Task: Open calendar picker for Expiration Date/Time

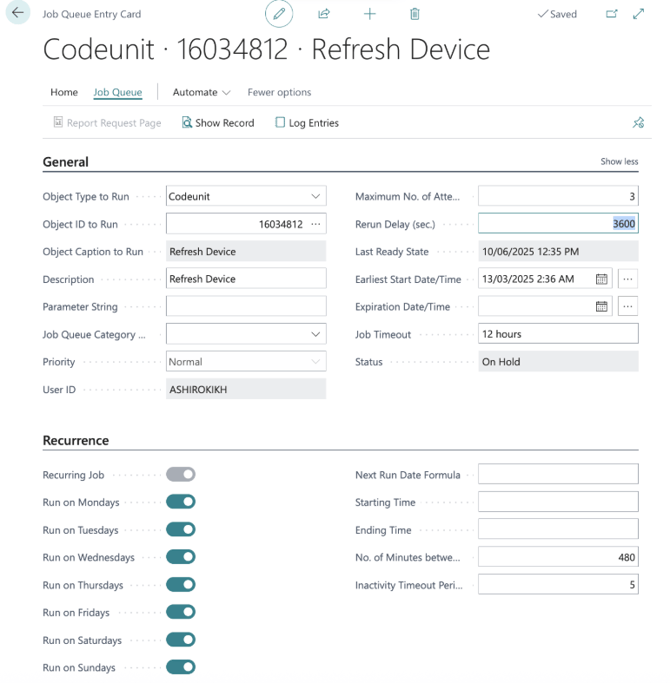Action: [x=601, y=307]
